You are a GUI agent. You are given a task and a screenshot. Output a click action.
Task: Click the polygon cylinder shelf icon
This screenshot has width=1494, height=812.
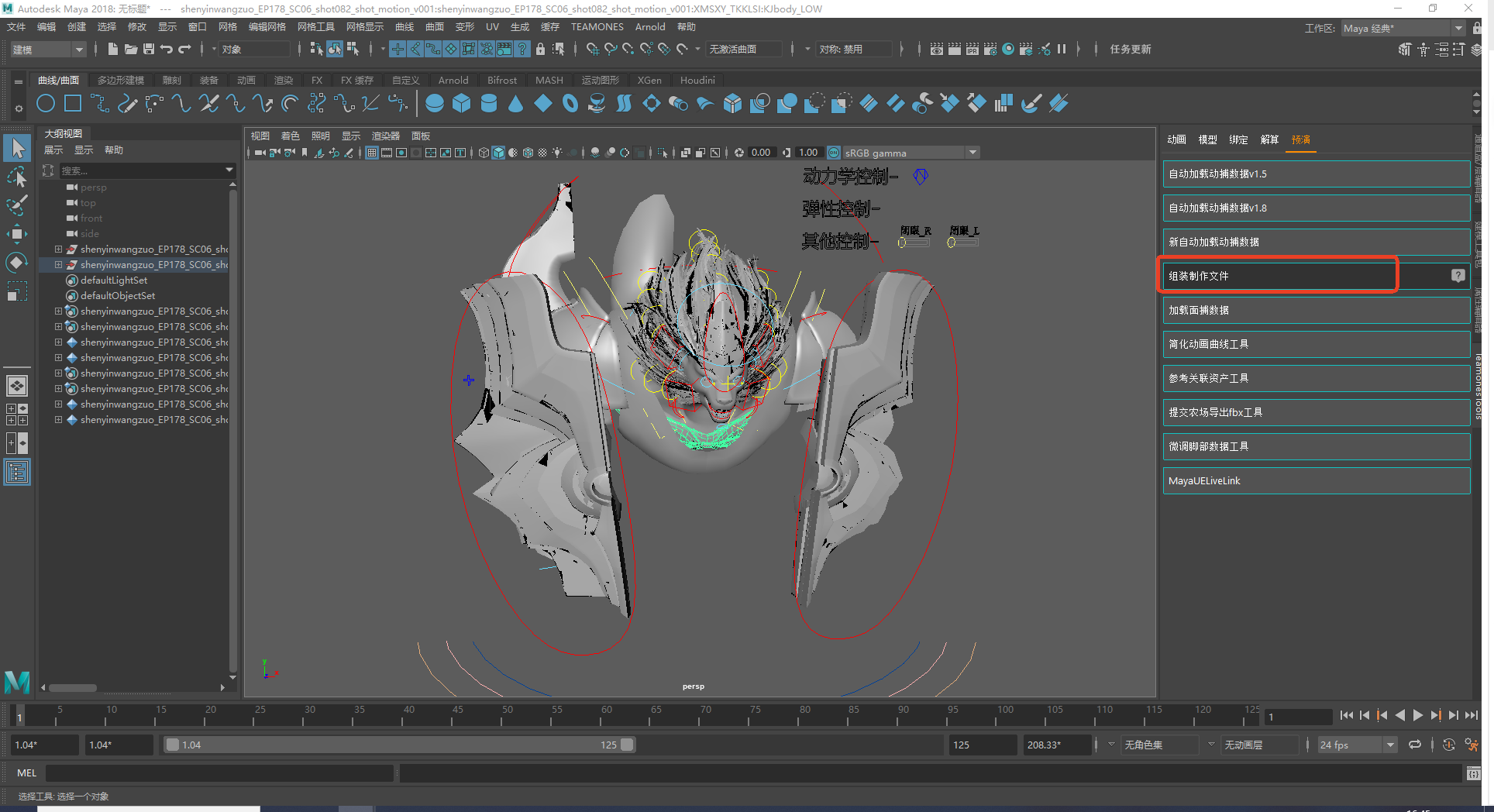[489, 104]
